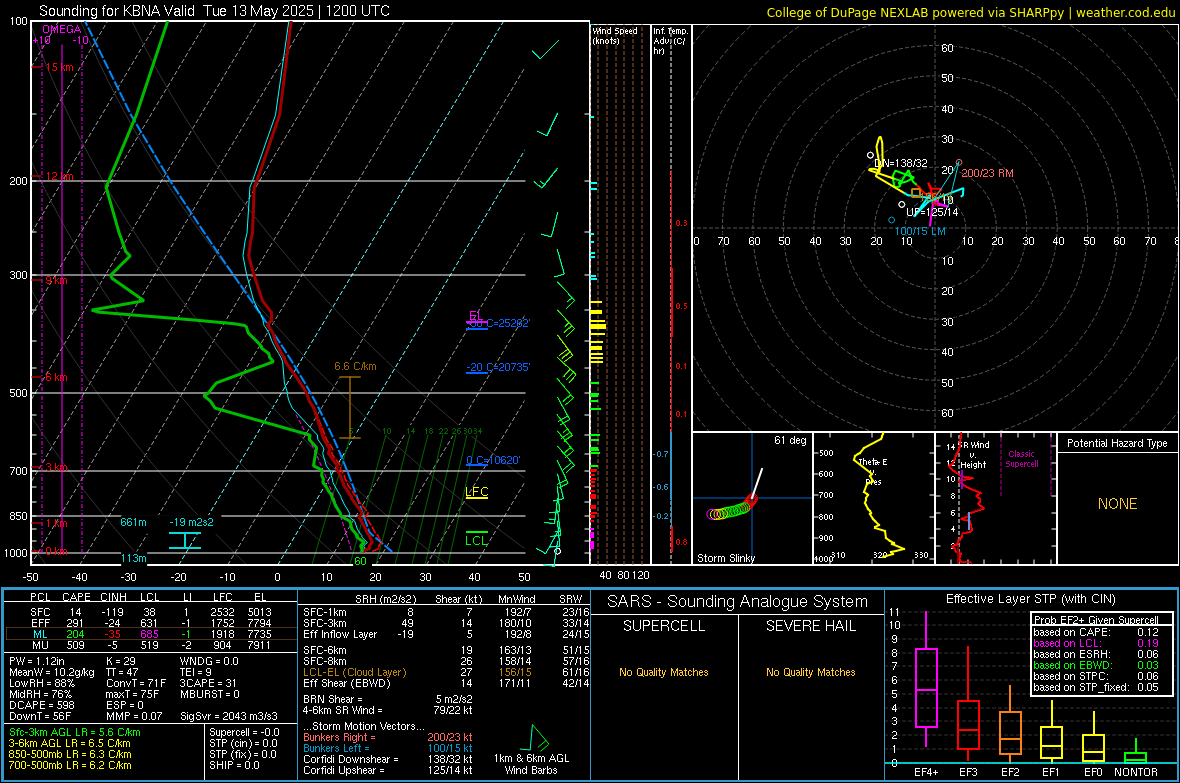Click the SUPERCELL column heading
This screenshot has height=783, width=1180.
pyautogui.click(x=664, y=626)
